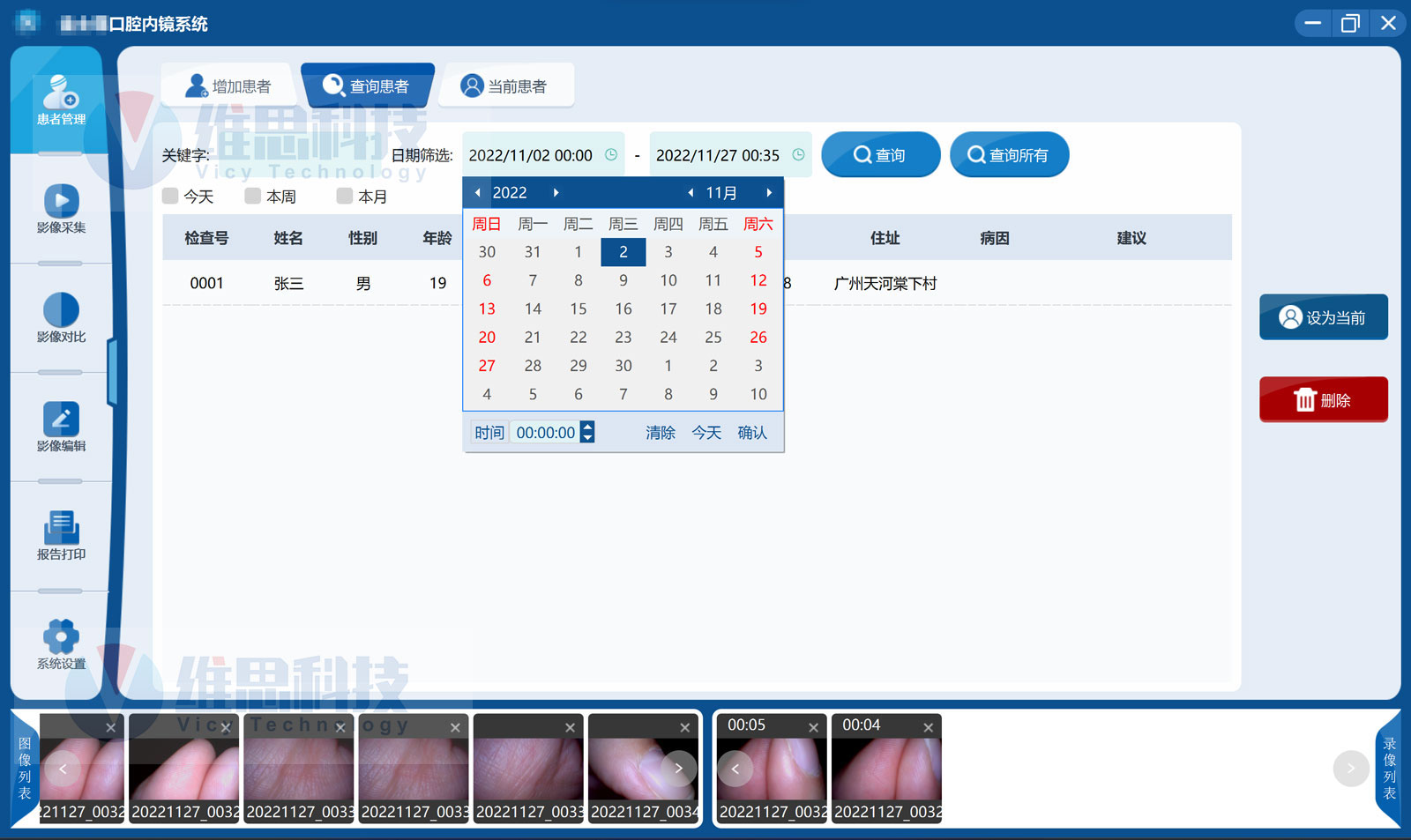Select the 患者管理 patient management icon
1411x840 pixels.
coord(61,100)
